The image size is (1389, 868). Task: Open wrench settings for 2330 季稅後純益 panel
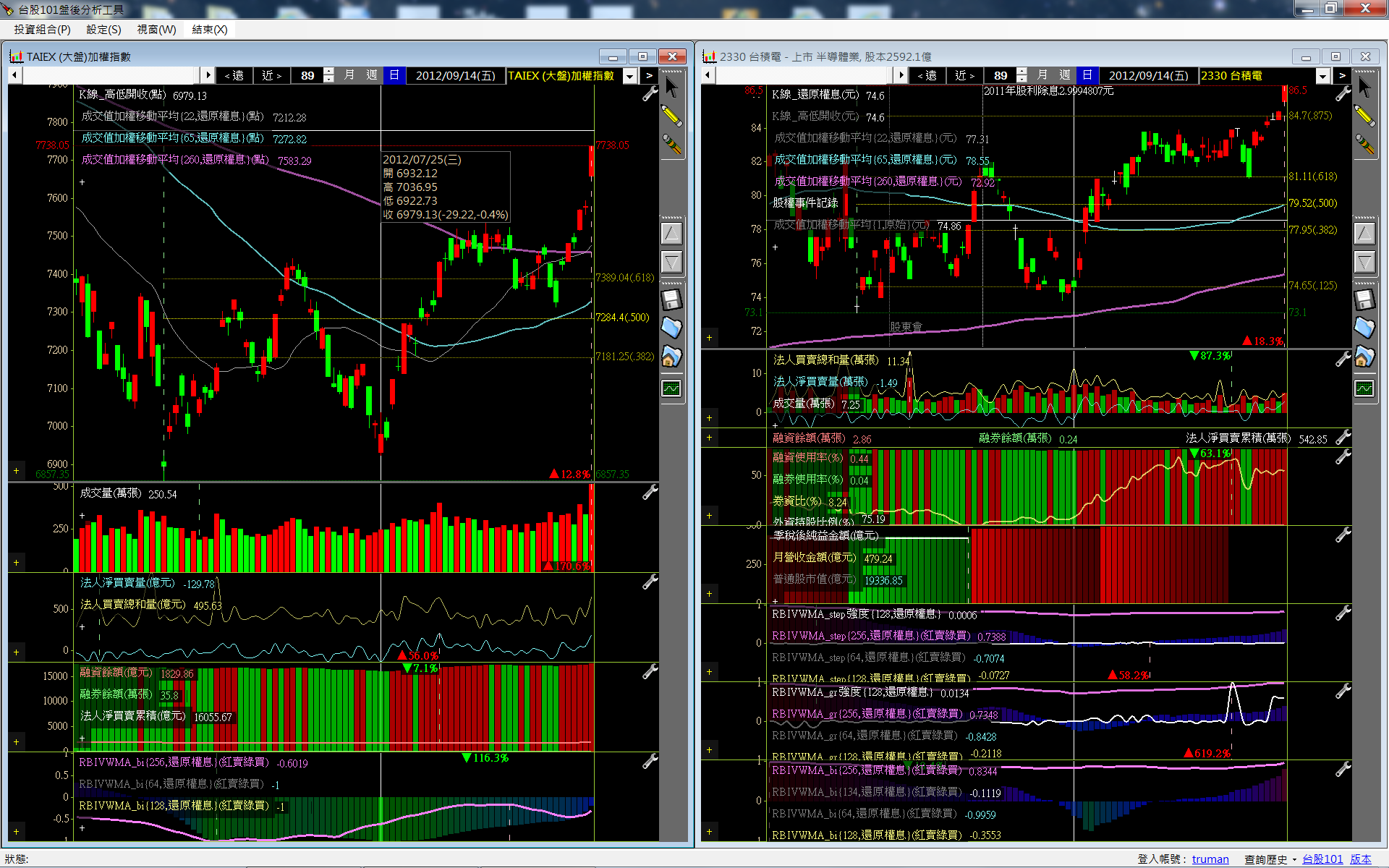(x=1343, y=535)
